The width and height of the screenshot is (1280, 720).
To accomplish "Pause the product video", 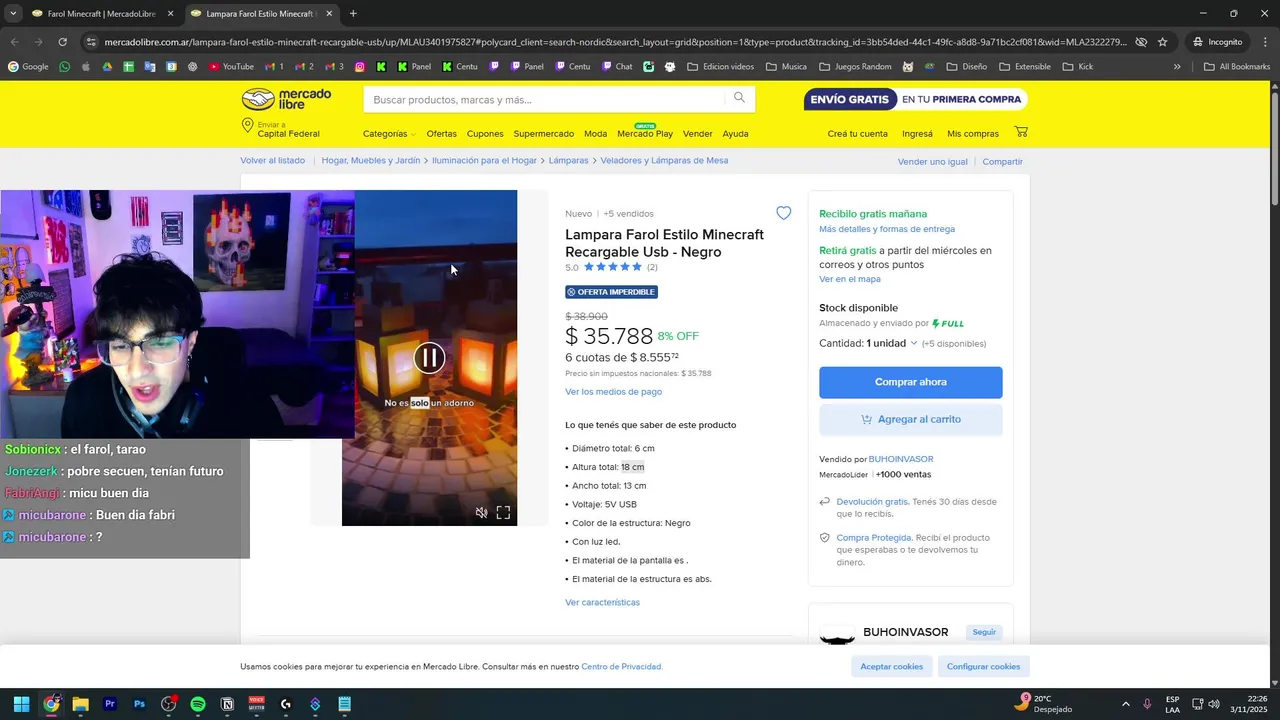I will click(429, 358).
